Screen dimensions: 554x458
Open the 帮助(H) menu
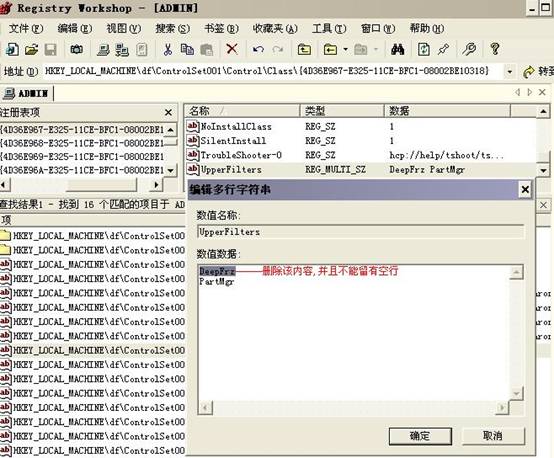(426, 28)
